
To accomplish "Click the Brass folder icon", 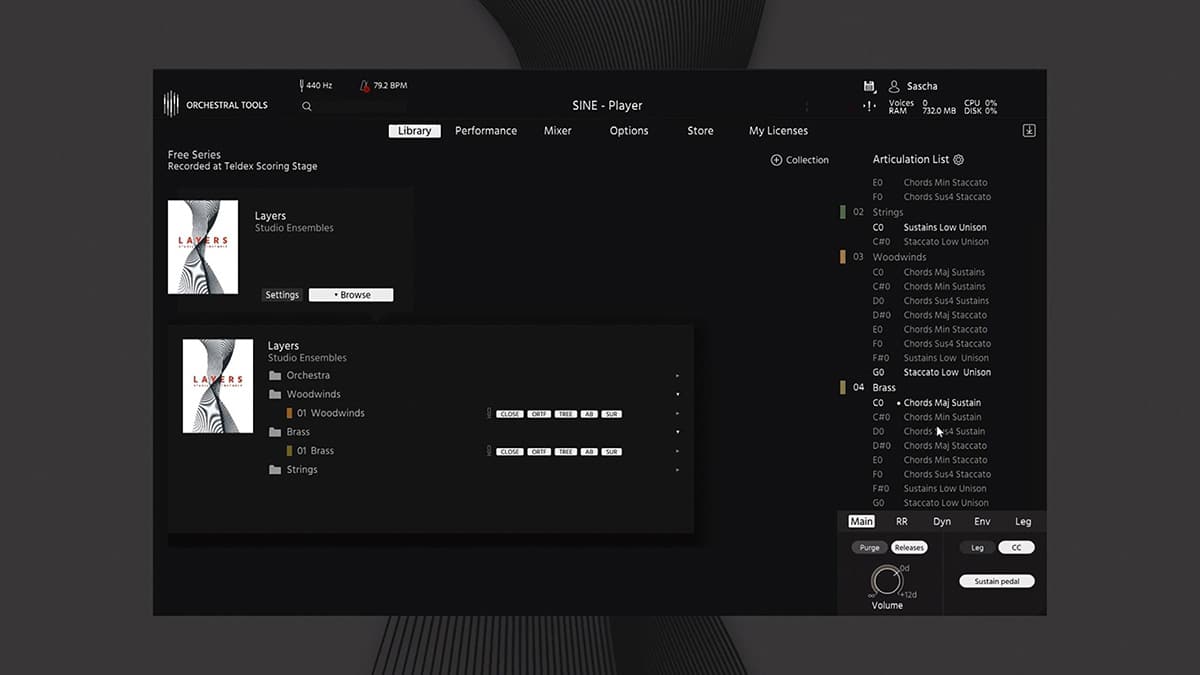I will pos(275,432).
